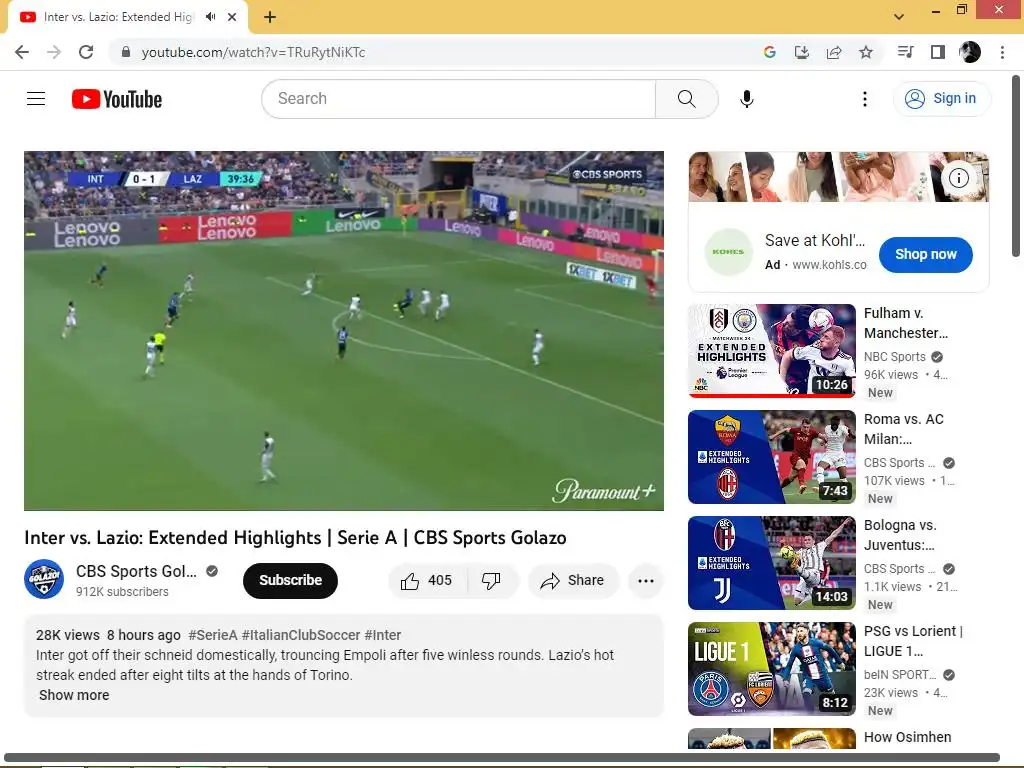The height and width of the screenshot is (768, 1024).
Task: Click '912K subscribers' text
Action: pyautogui.click(x=122, y=592)
